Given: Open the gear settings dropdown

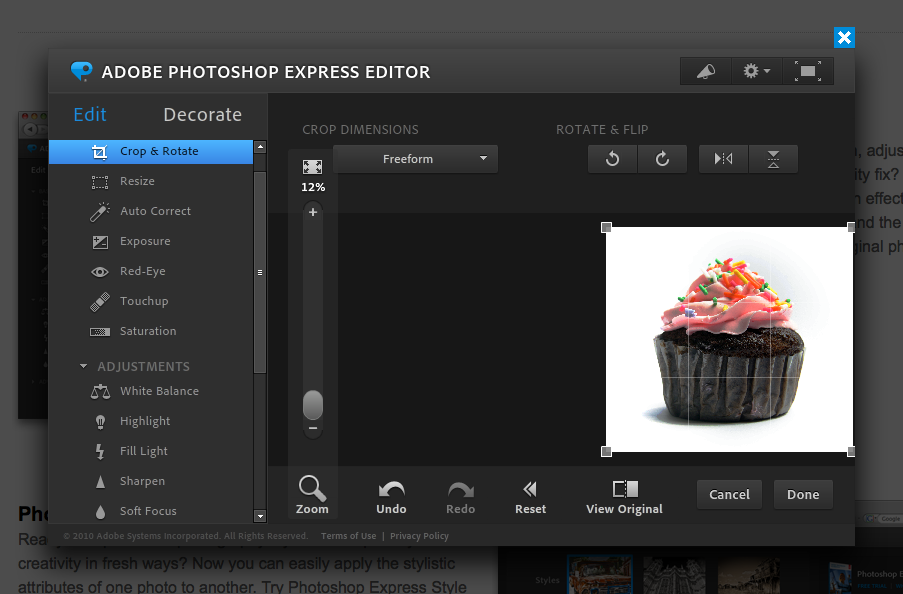Looking at the screenshot, I should (x=757, y=71).
